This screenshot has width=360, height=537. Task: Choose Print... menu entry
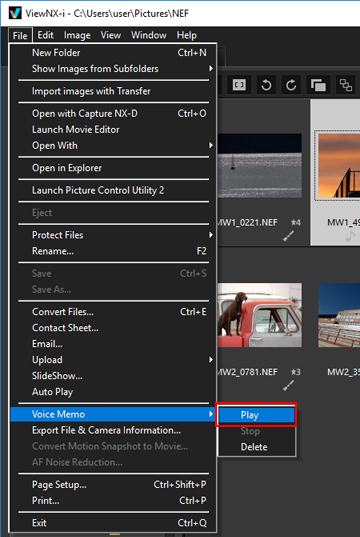[113, 500]
